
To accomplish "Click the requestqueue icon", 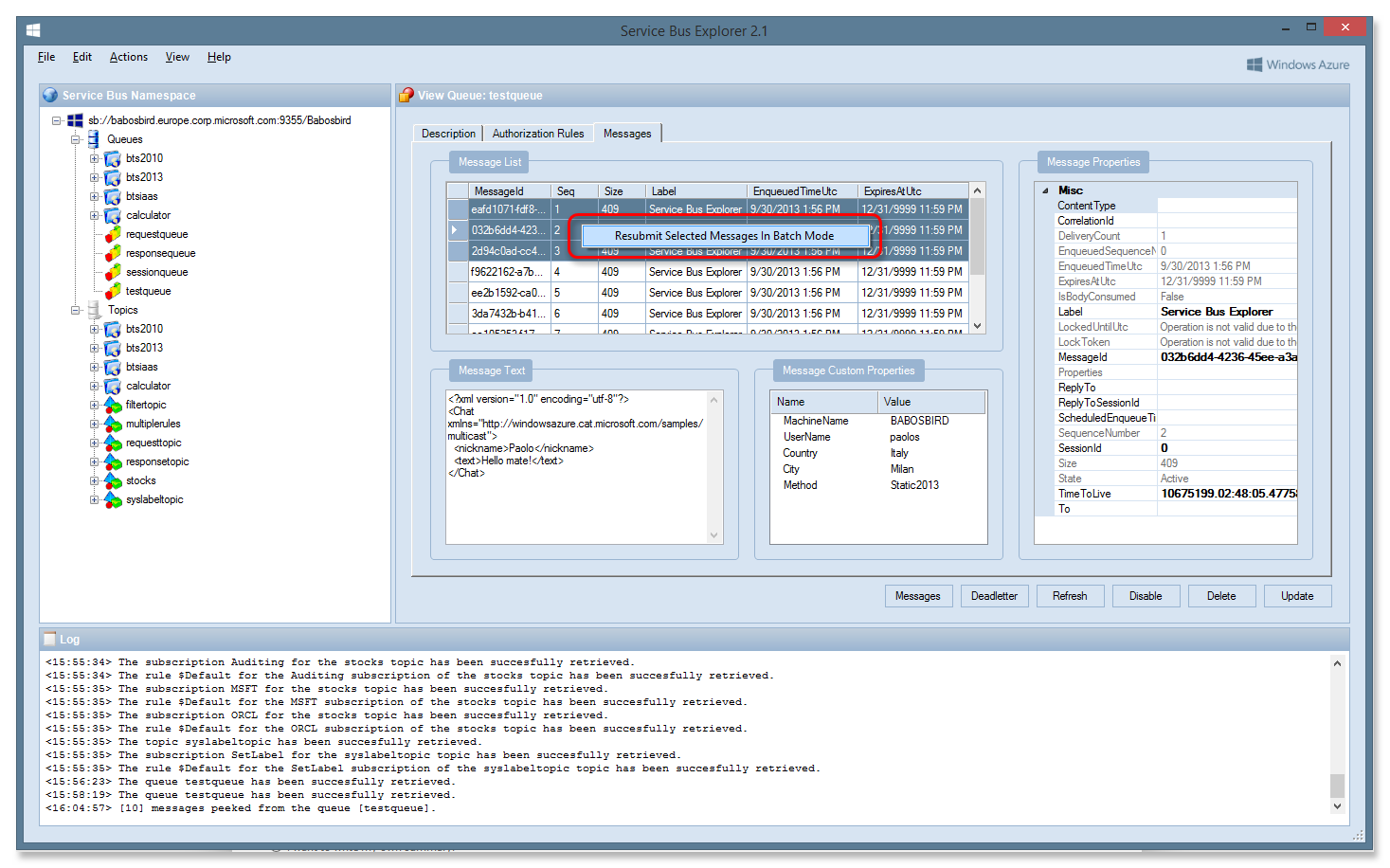I will pos(113,234).
